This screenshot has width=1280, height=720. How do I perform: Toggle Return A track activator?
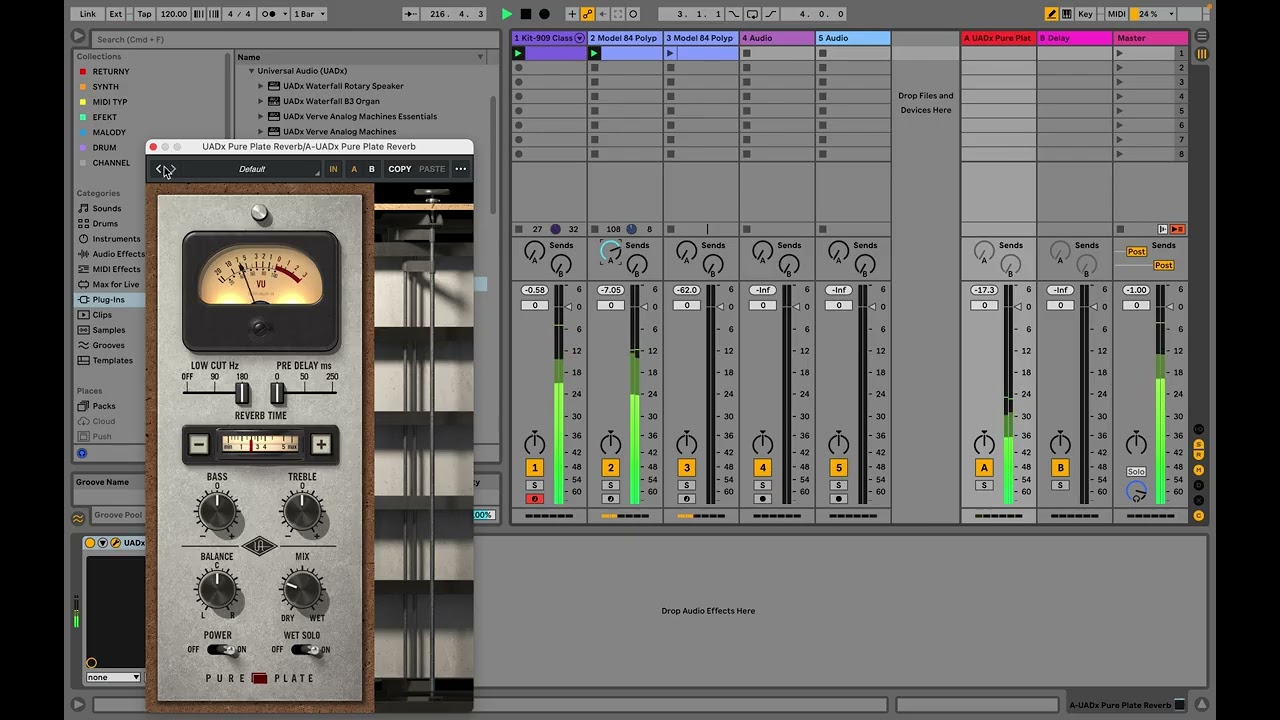point(984,468)
